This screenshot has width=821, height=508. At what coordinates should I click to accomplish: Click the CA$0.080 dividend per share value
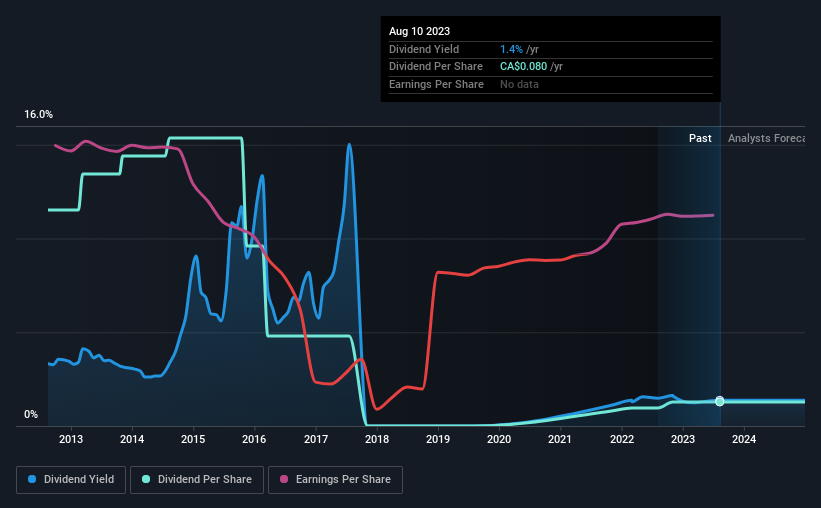coord(523,67)
